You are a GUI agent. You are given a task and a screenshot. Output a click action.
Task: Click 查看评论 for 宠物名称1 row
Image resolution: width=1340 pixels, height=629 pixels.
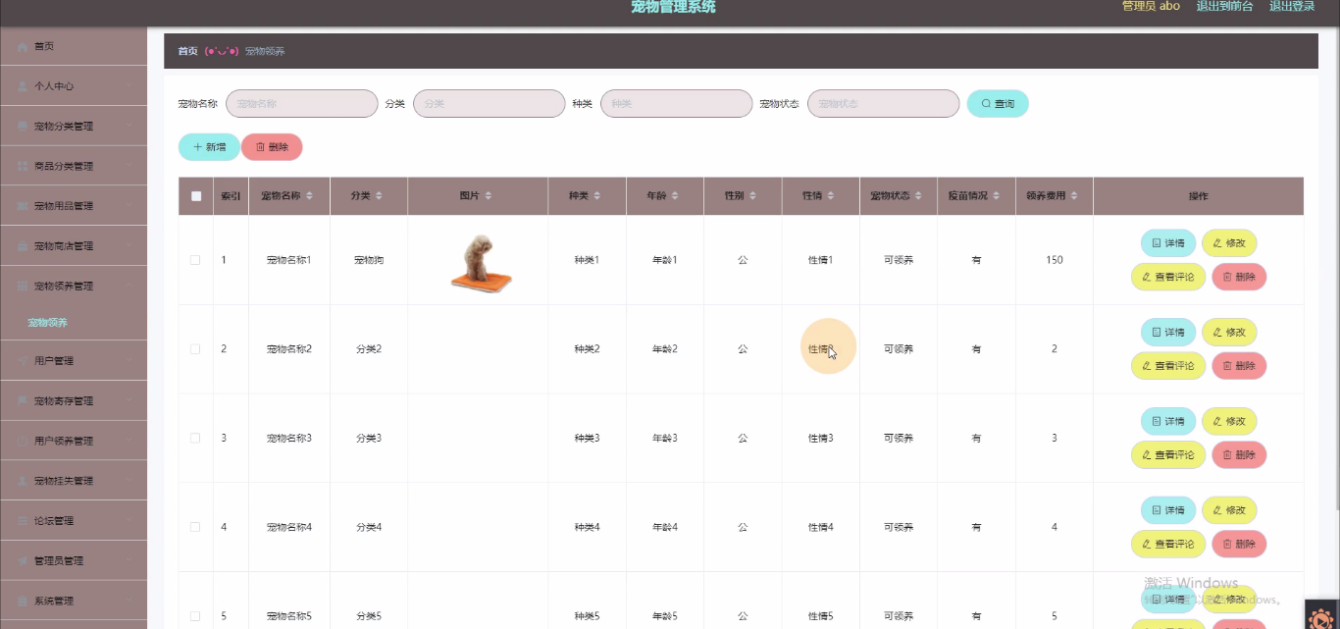tap(1168, 277)
